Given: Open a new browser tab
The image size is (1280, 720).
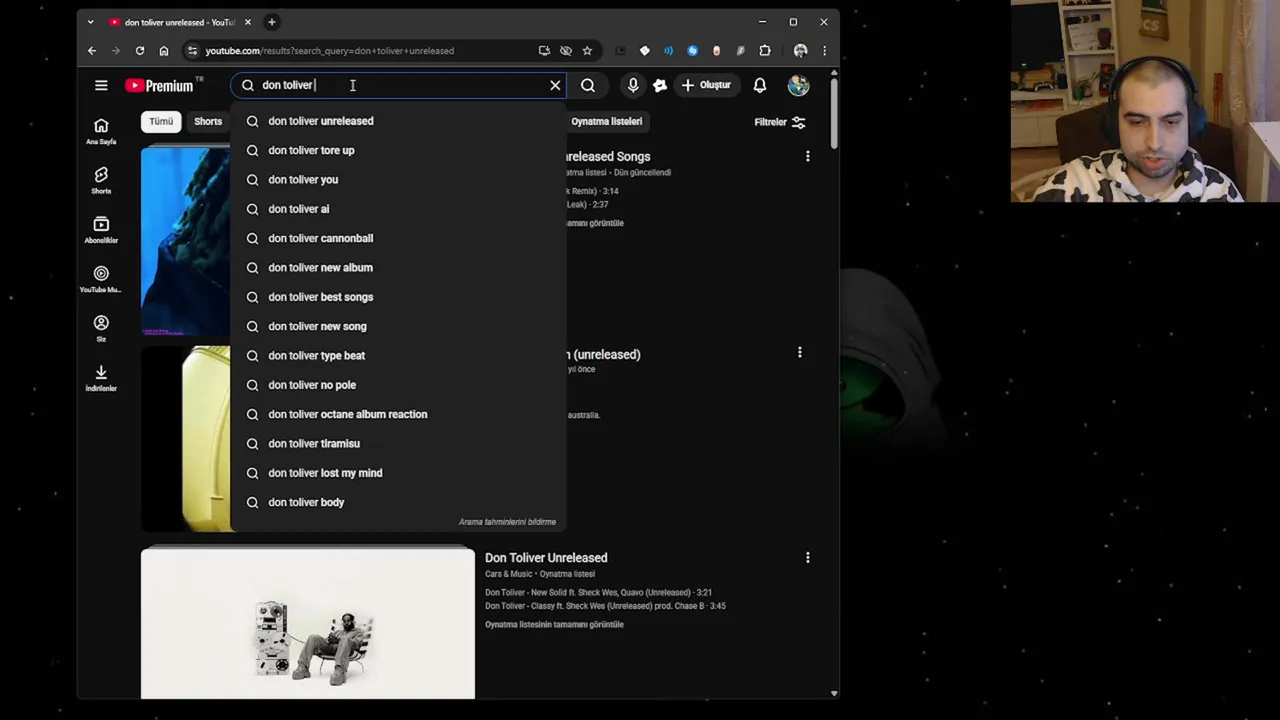Looking at the screenshot, I should coord(271,22).
